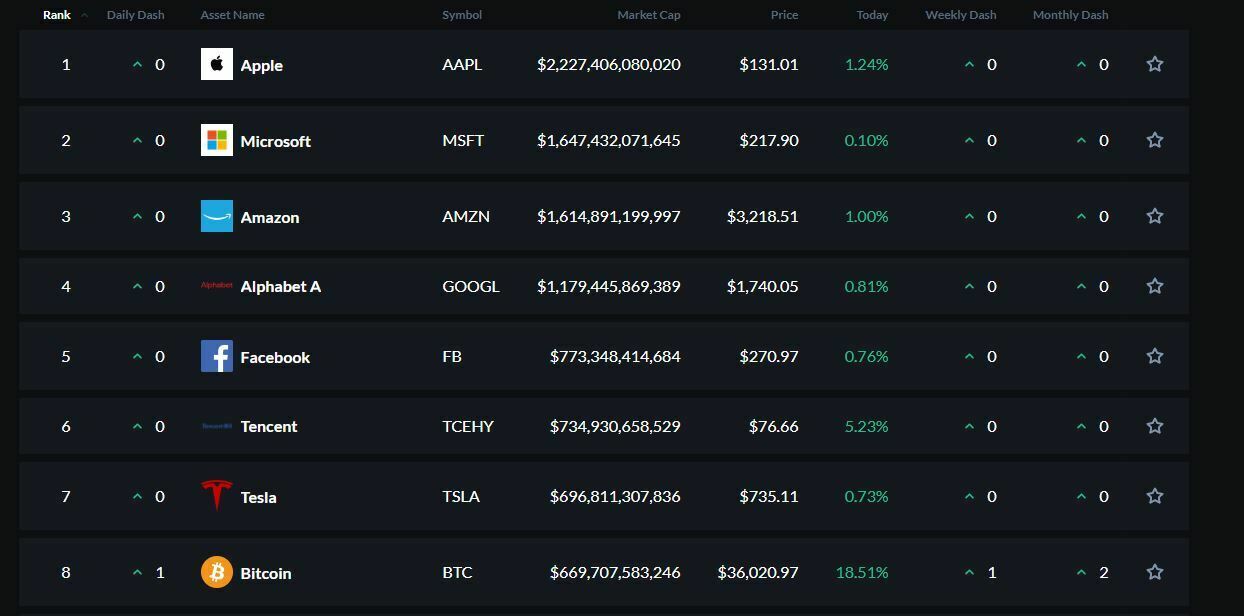
Task: Click the Tesla logo icon
Action: tap(216, 496)
